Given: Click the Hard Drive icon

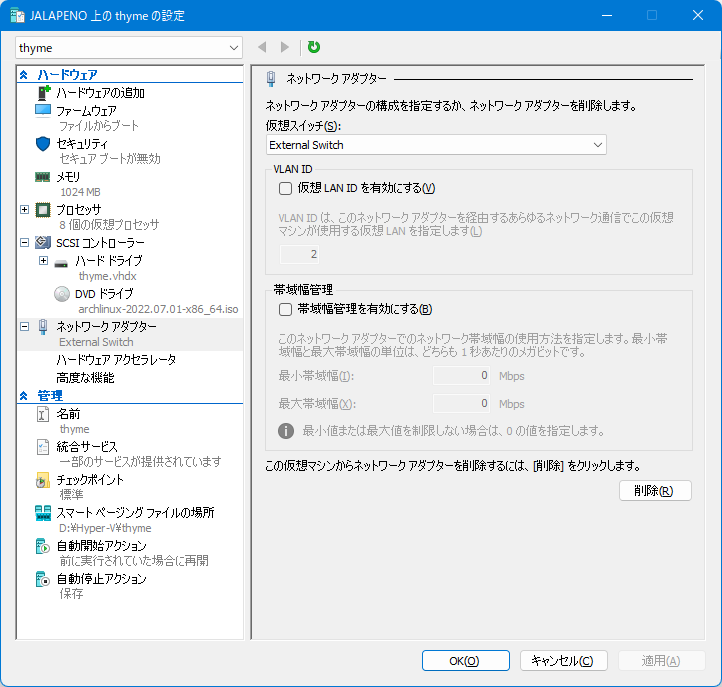Looking at the screenshot, I should point(61,263).
